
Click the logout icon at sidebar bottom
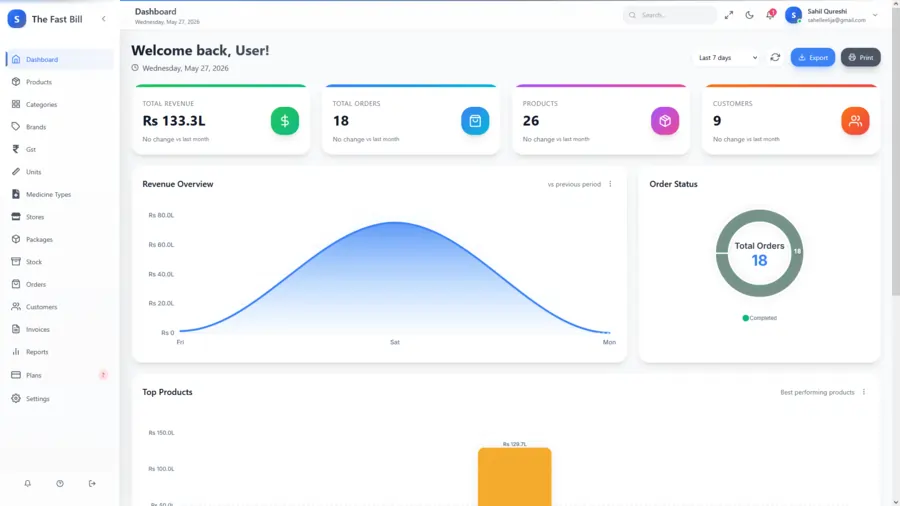(92, 484)
